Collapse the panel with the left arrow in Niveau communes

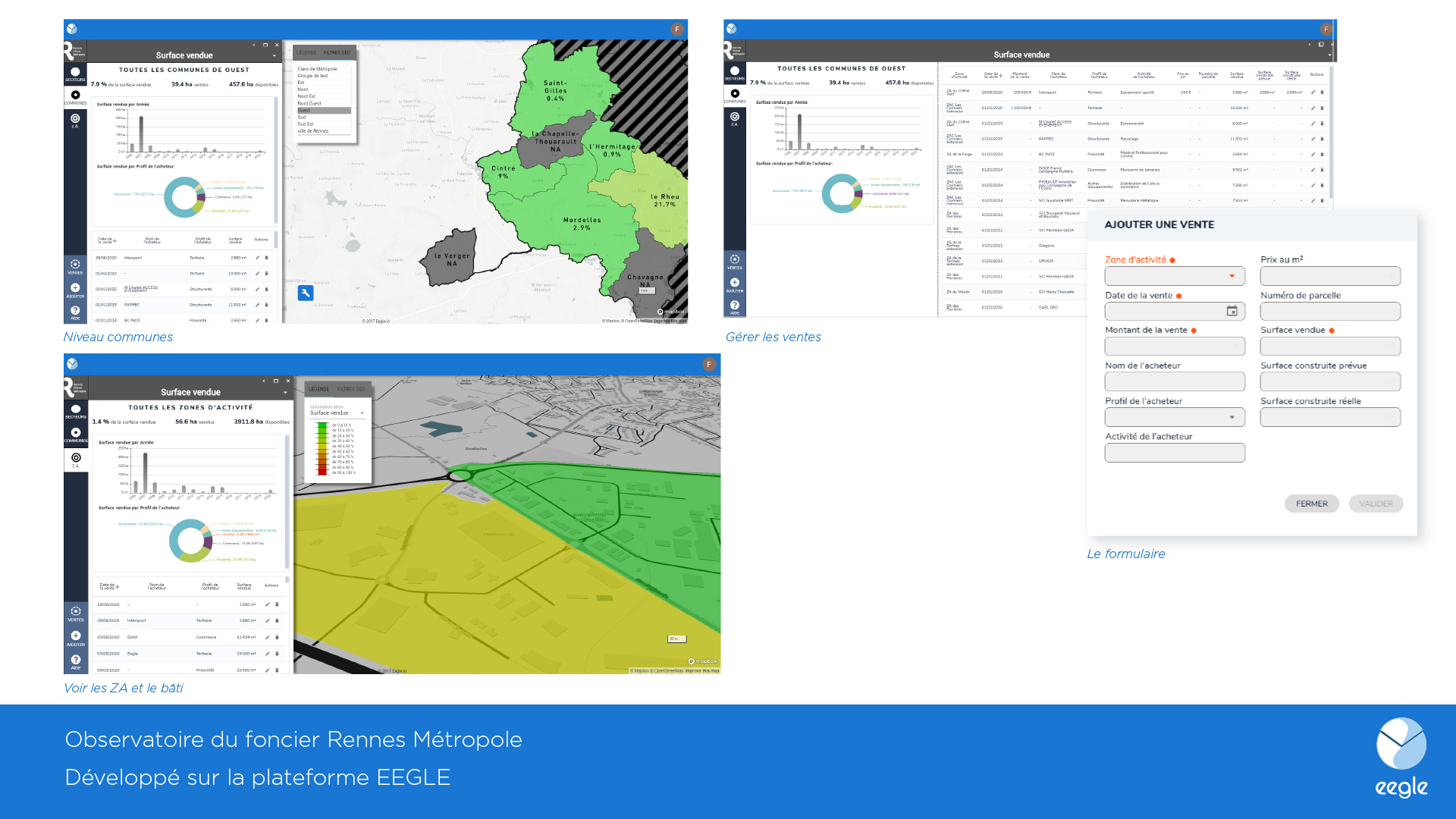254,45
